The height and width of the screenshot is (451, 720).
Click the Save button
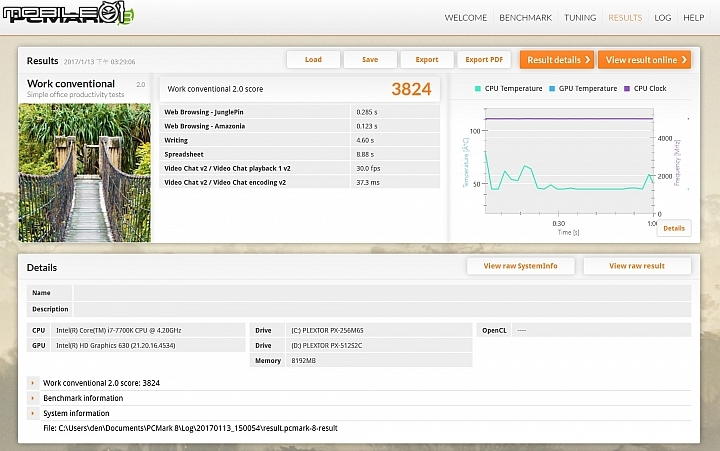[x=370, y=60]
